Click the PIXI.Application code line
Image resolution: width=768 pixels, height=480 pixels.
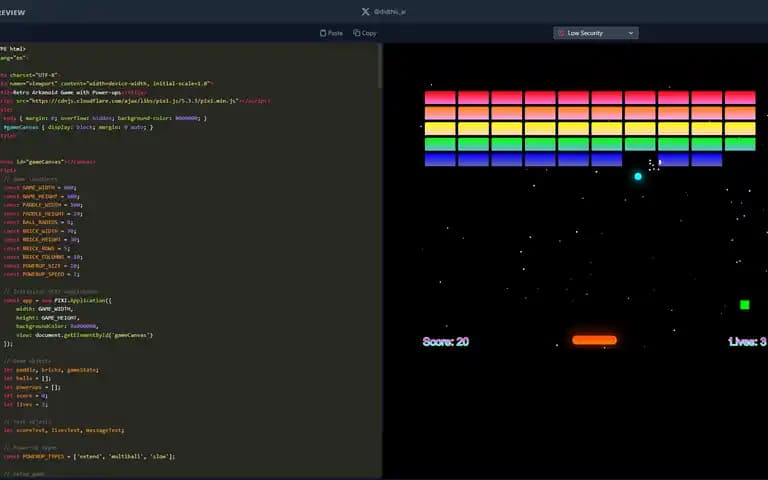pyautogui.click(x=57, y=300)
